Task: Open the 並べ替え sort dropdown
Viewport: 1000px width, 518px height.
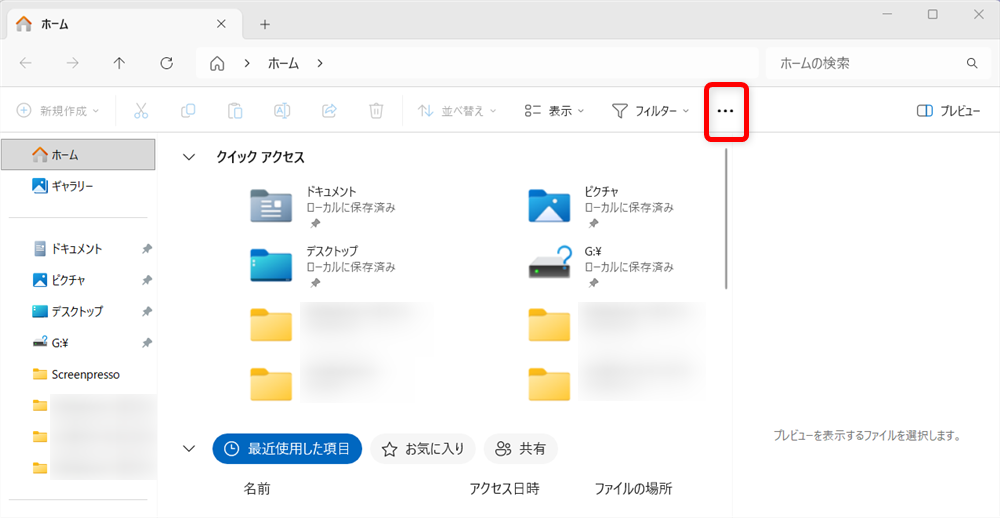Action: (457, 111)
